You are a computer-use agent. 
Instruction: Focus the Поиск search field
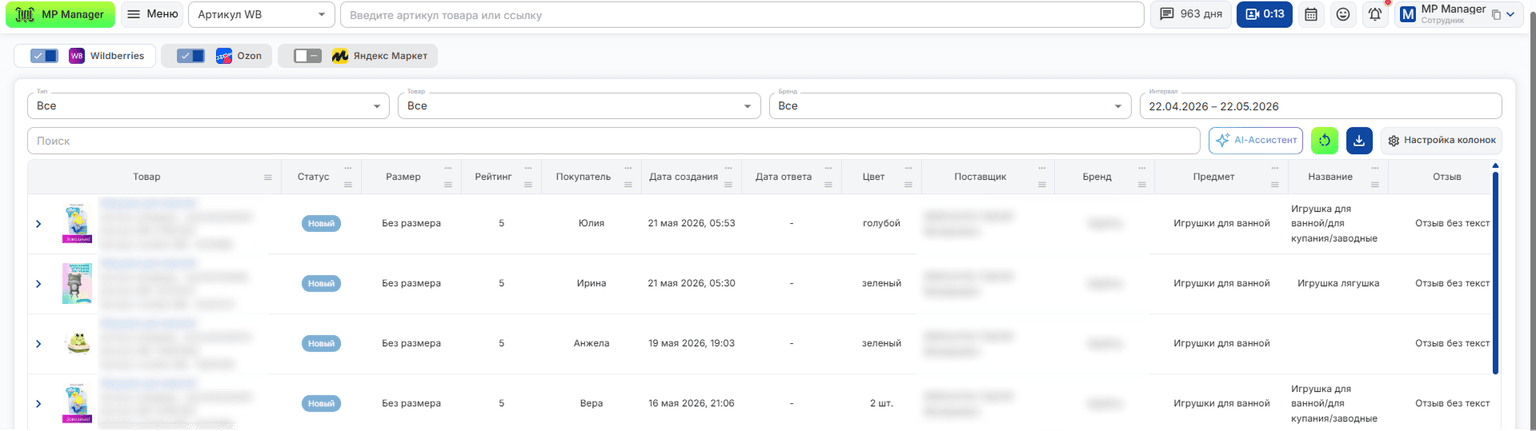(x=614, y=141)
